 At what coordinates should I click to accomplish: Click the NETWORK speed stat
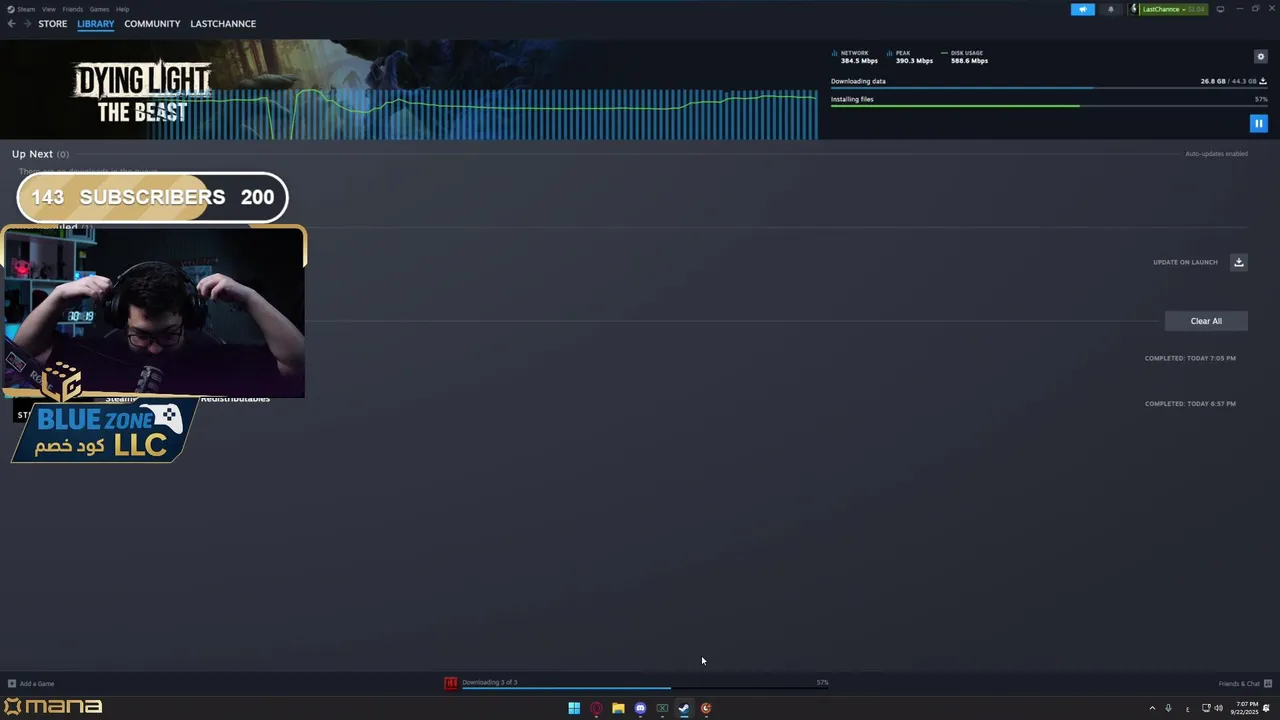point(855,57)
